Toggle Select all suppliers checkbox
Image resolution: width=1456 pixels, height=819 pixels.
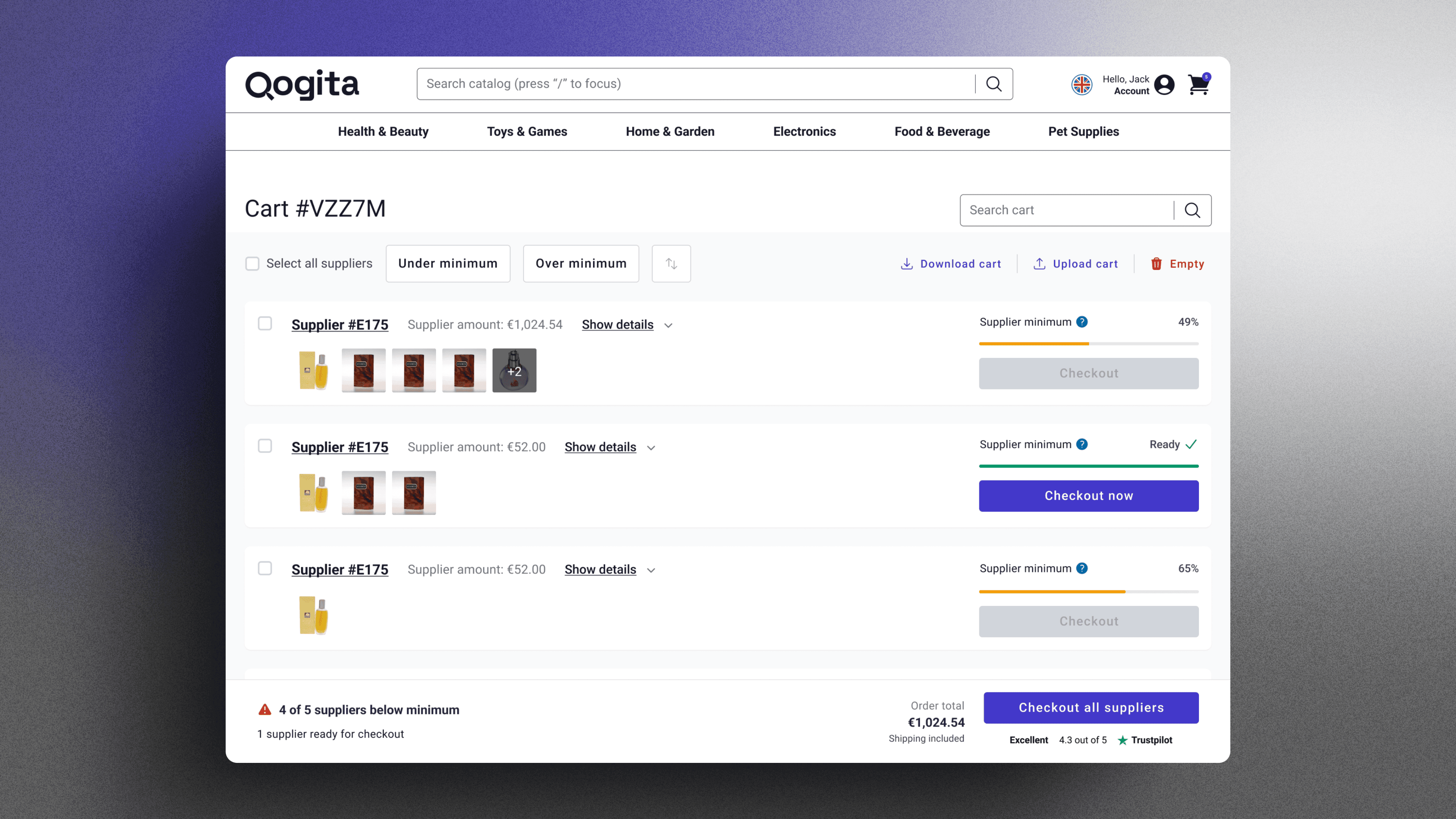pos(252,264)
